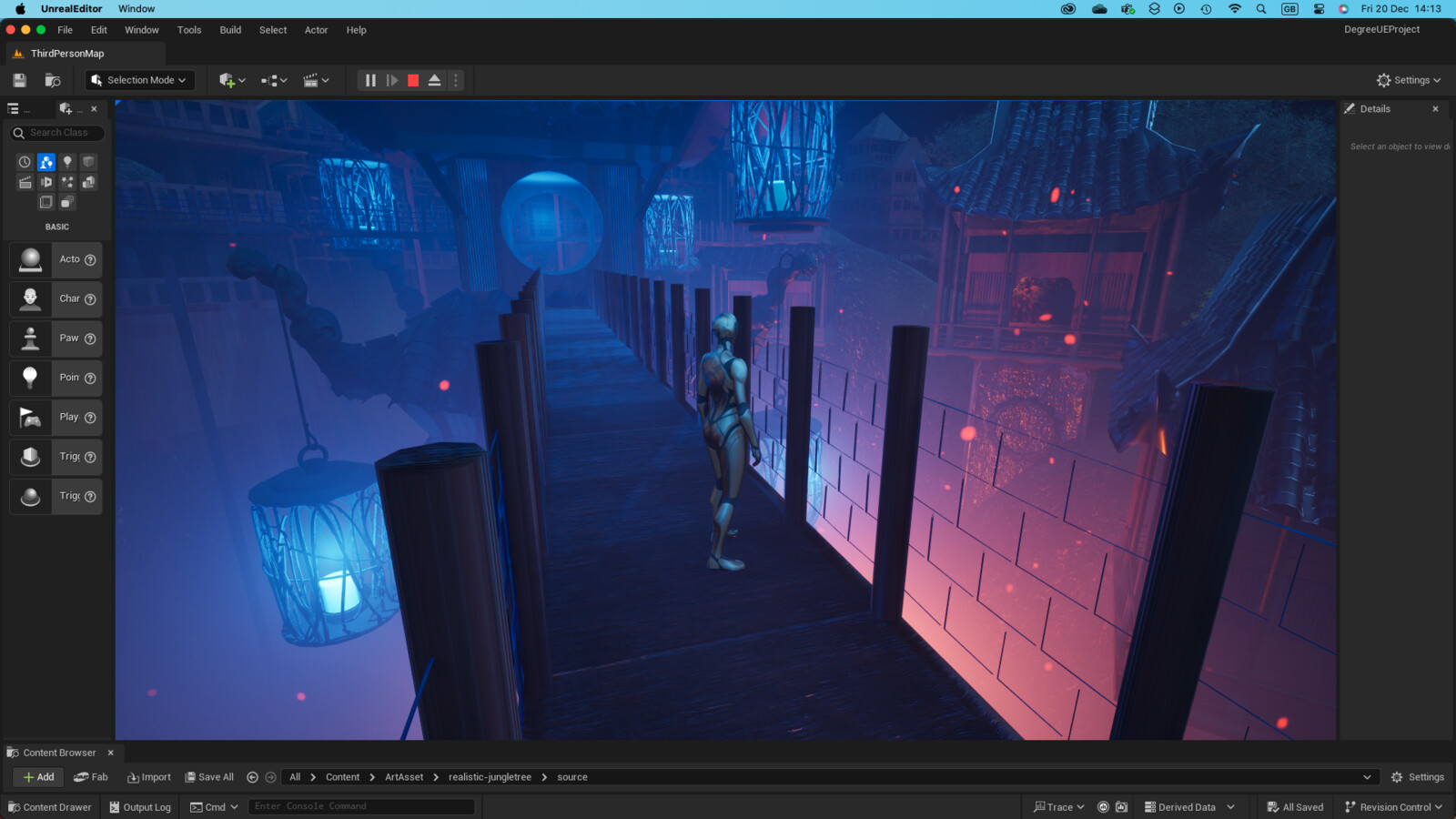1456x819 pixels.
Task: Select the Volumes category icon
Action: click(x=46, y=202)
